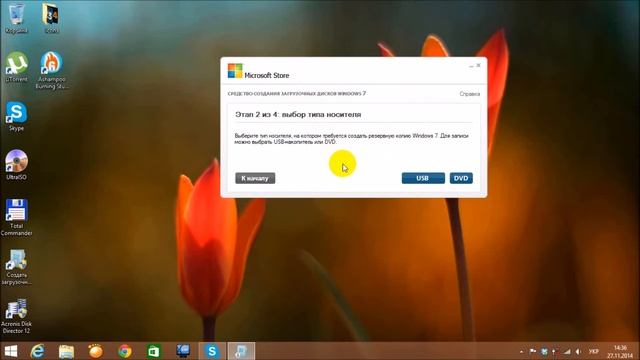Open Action Center flag tray icon

pos(533,351)
